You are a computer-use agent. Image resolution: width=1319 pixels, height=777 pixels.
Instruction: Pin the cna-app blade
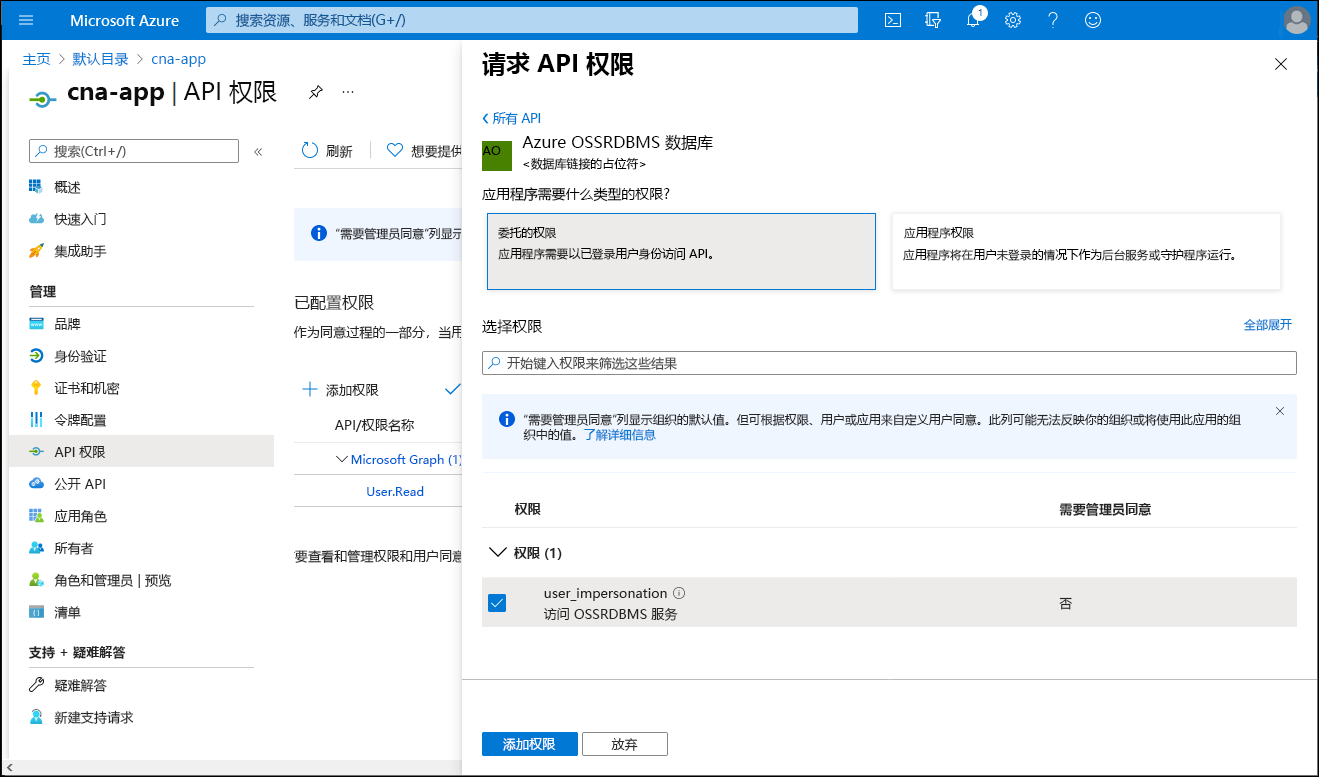316,92
